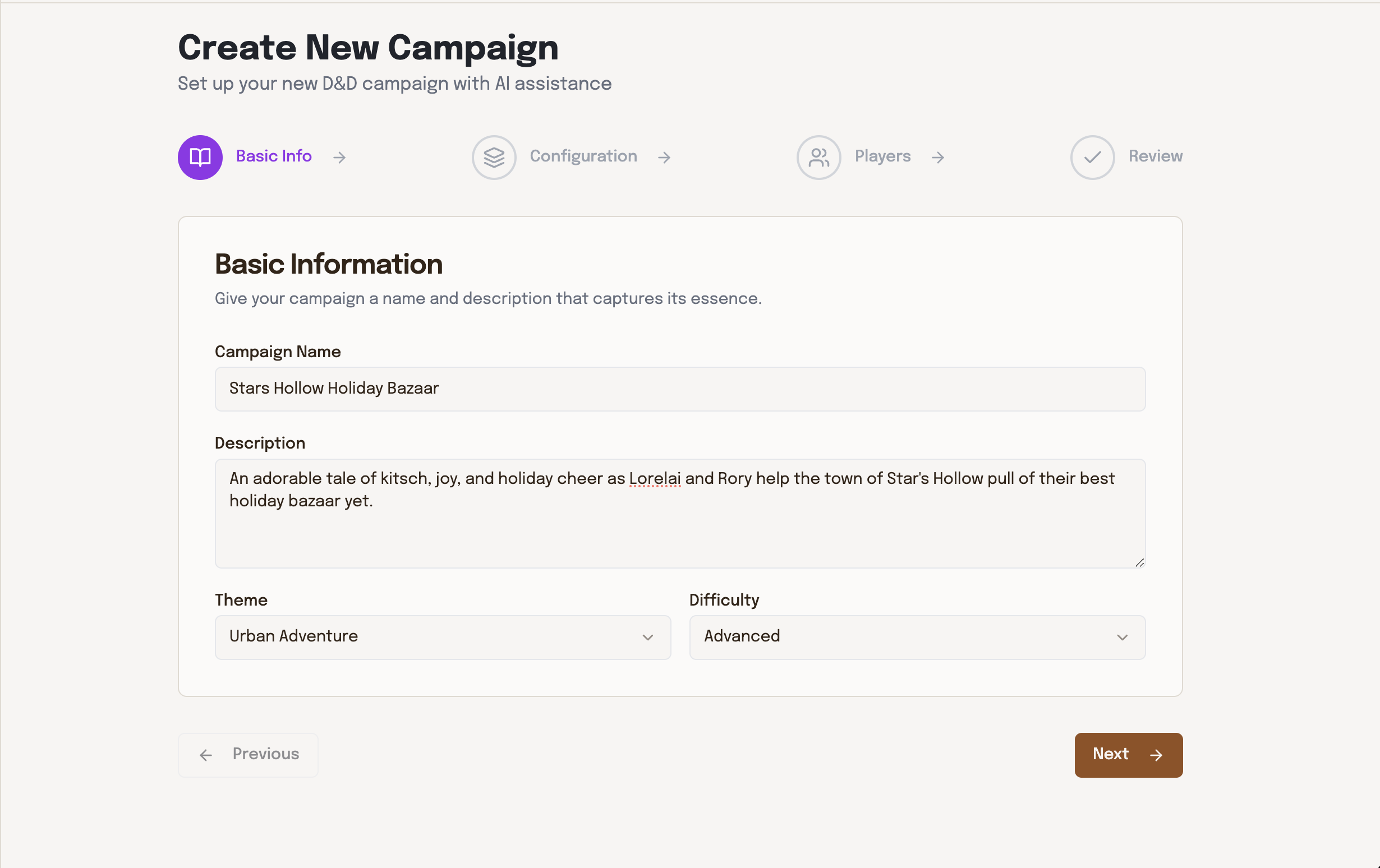Grab the Description textarea resize handle

coord(1139,562)
